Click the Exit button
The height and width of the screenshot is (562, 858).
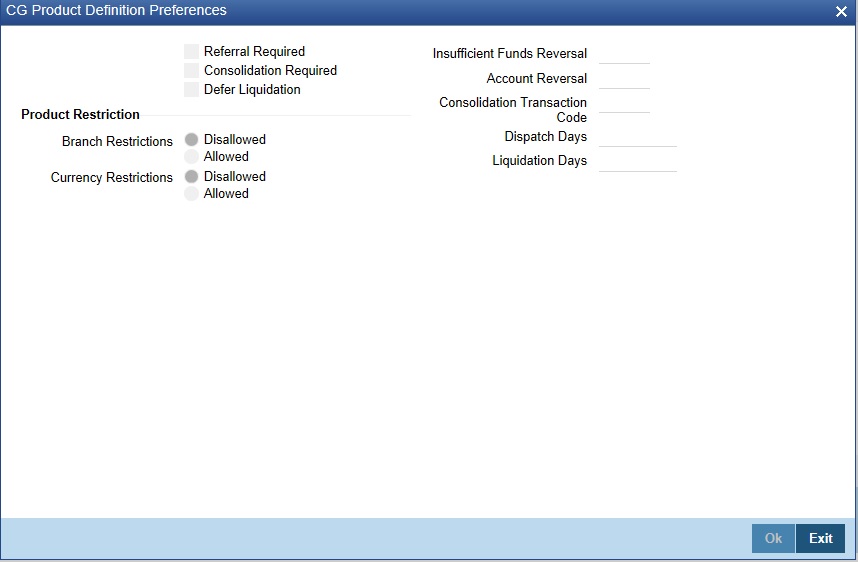click(821, 538)
